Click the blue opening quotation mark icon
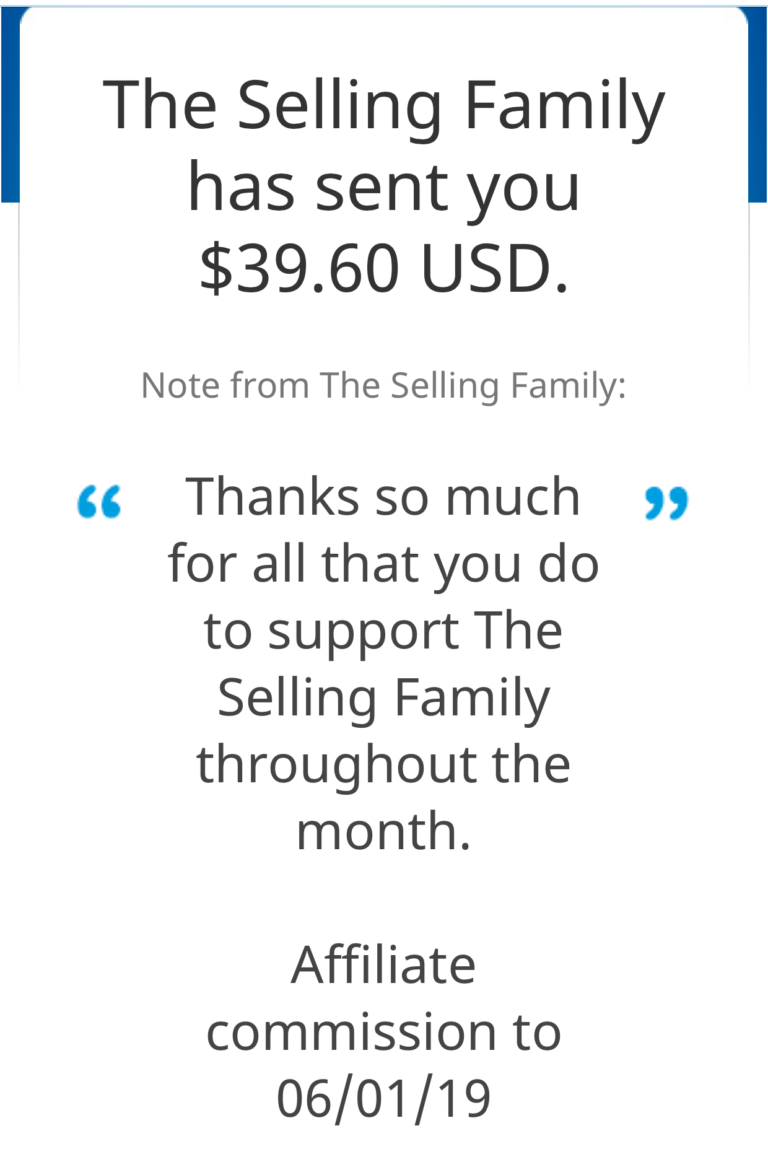Viewport: 768px width, 1162px height. pos(99,502)
